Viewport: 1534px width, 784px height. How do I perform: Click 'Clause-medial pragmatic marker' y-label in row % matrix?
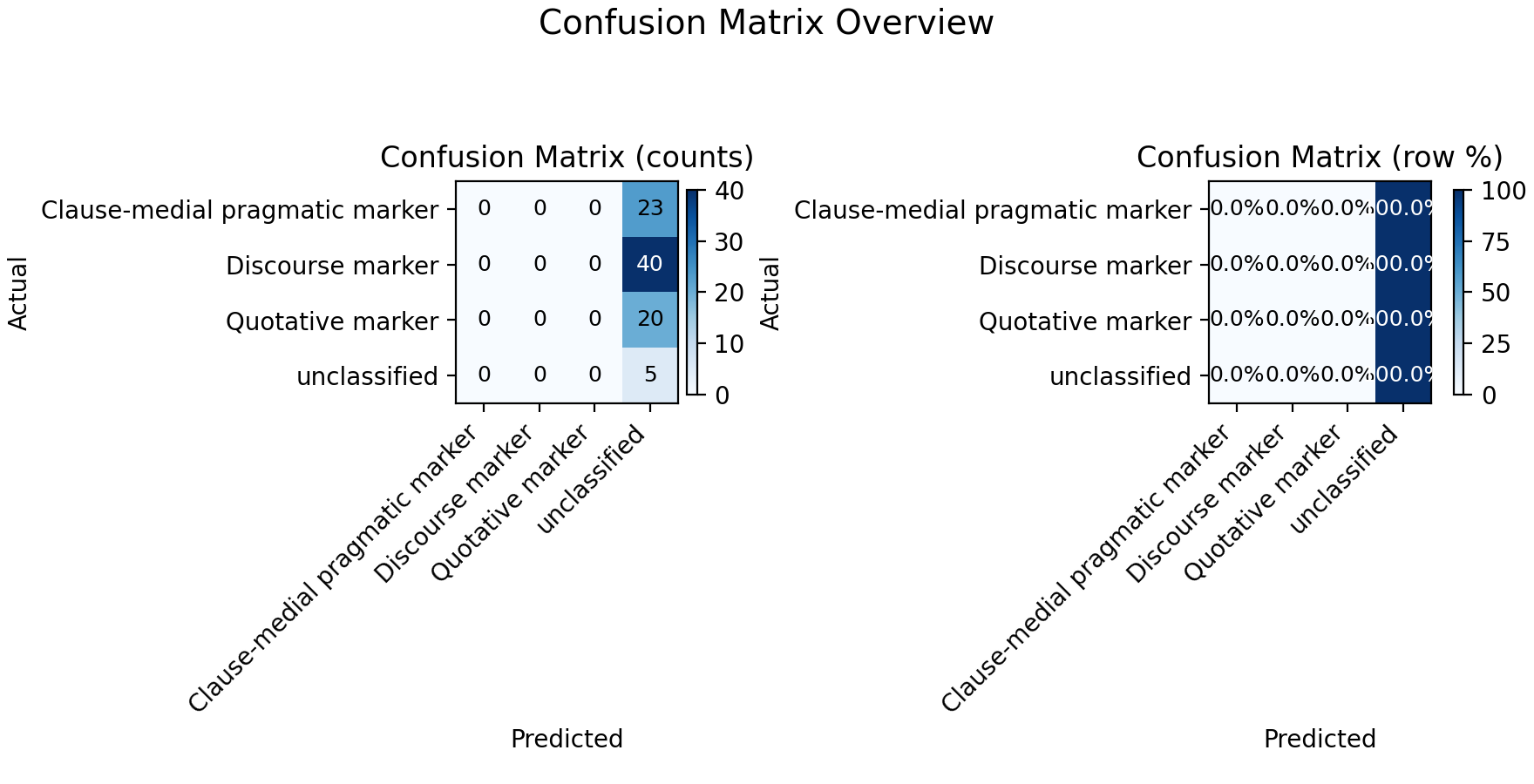pyautogui.click(x=993, y=210)
